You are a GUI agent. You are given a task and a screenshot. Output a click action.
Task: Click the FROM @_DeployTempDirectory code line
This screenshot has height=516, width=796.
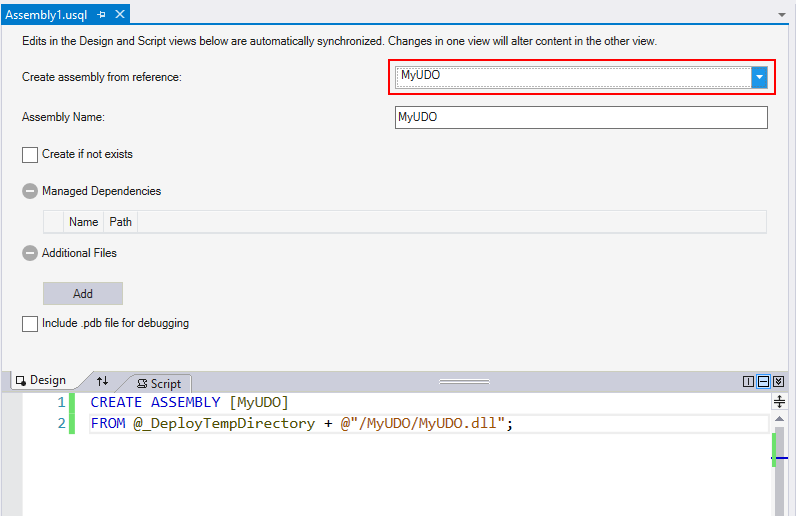click(x=302, y=424)
